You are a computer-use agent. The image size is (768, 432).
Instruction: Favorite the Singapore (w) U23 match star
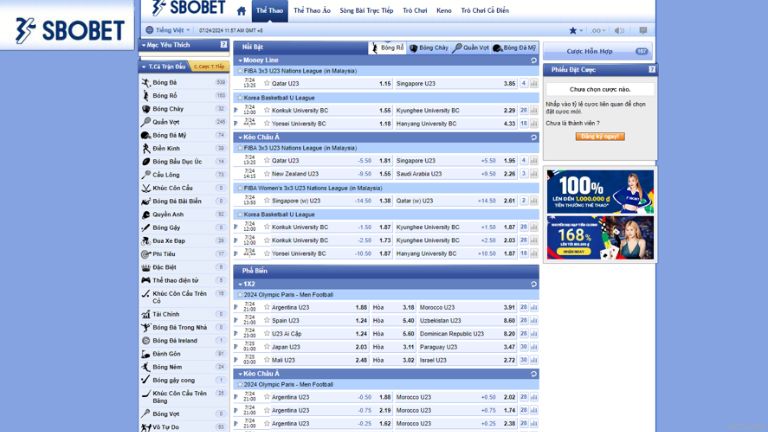267,200
